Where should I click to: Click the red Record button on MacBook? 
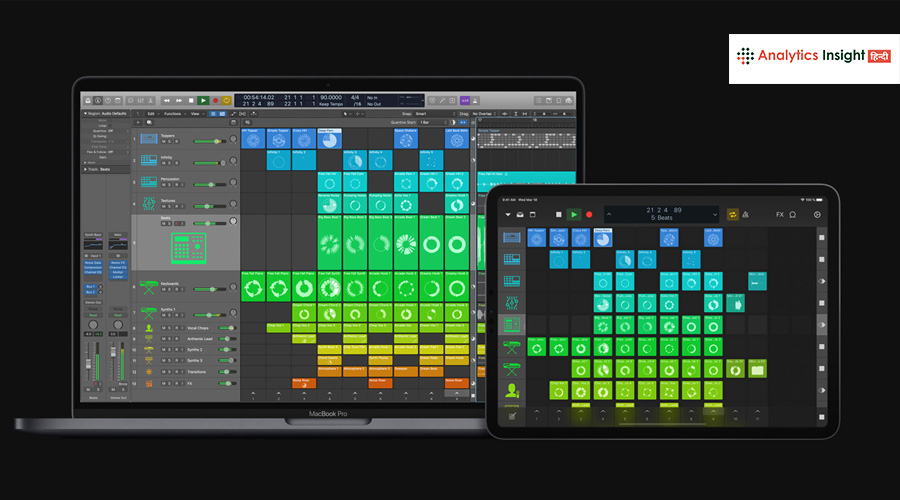coord(216,100)
